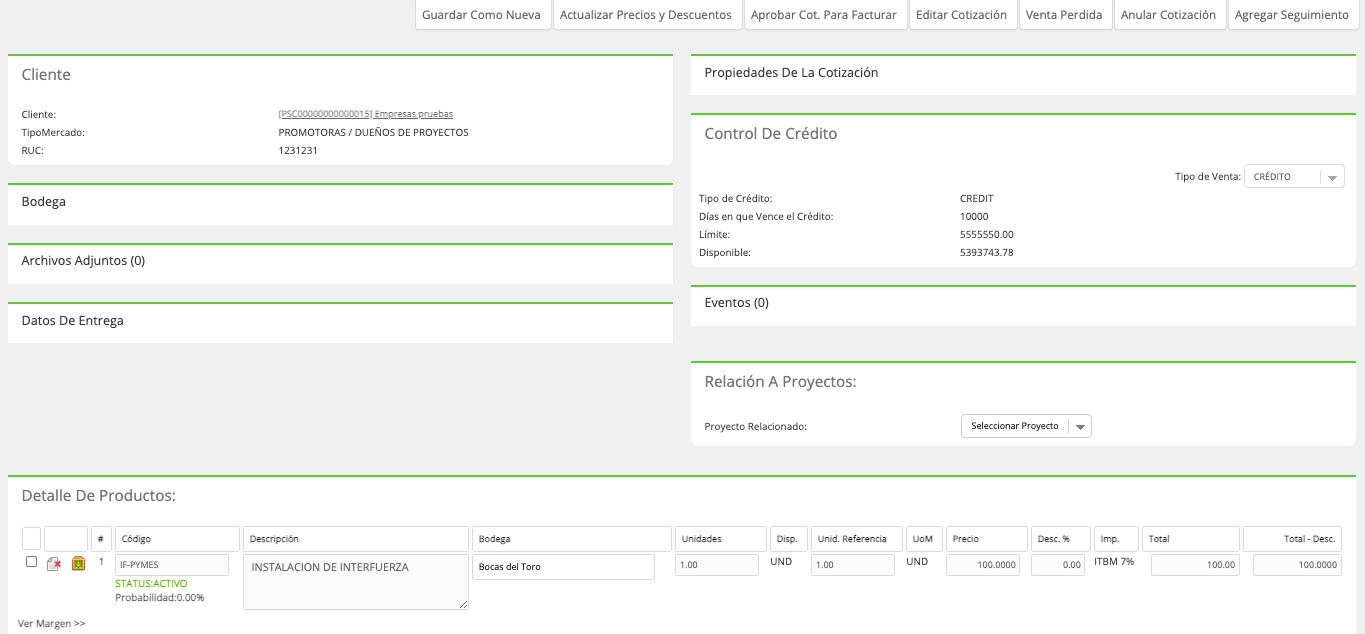Select Aprobar Cot. Para Facturar
The height and width of the screenshot is (634, 1365).
click(x=825, y=15)
